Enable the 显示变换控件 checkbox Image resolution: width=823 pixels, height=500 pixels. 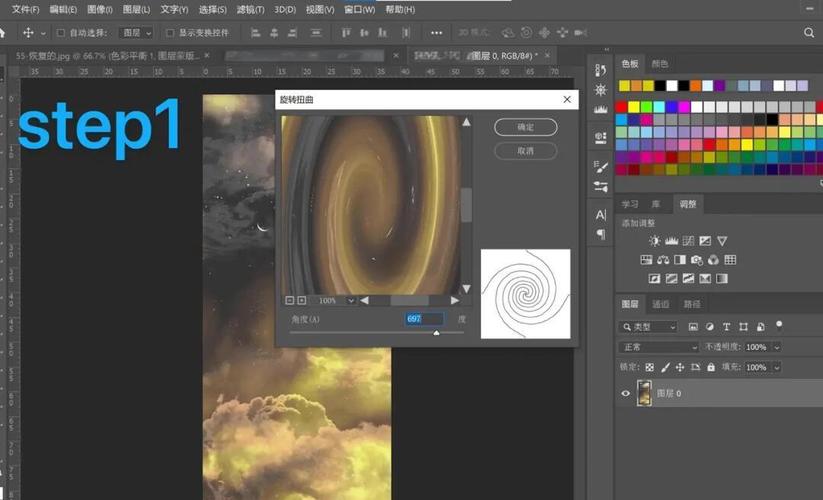169,33
